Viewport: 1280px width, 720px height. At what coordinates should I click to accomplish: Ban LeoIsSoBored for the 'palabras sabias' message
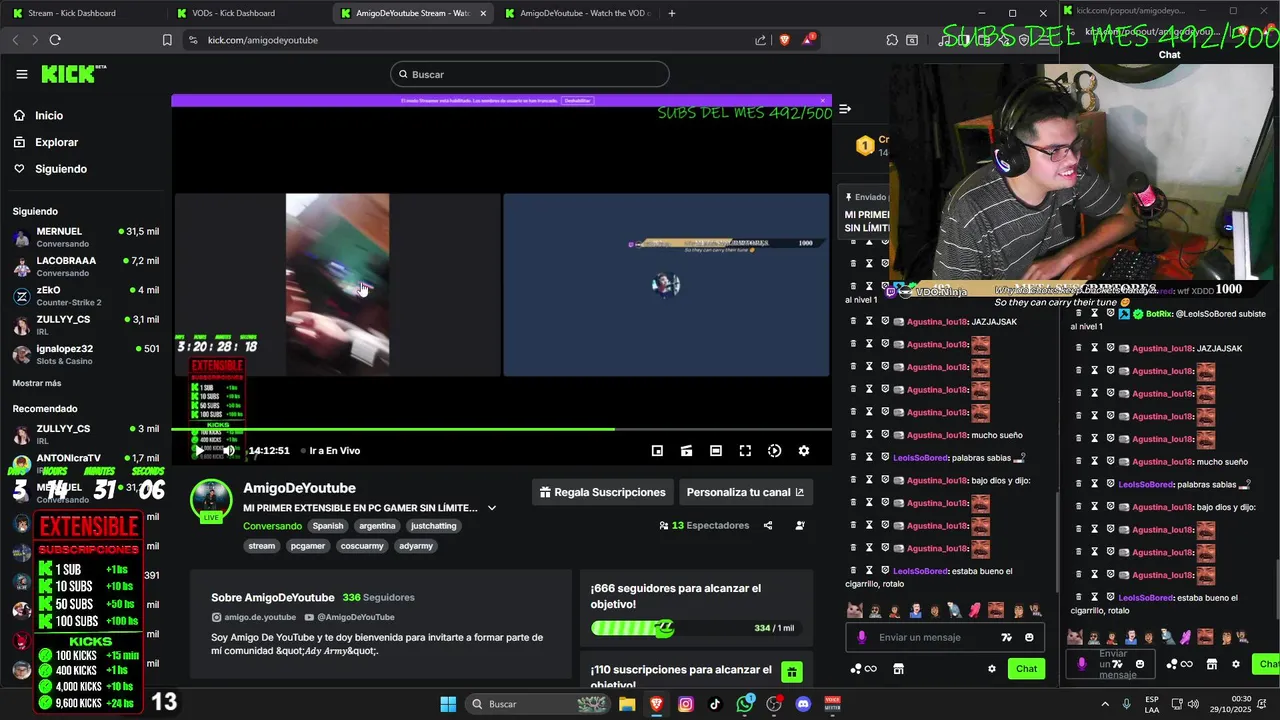(x=885, y=458)
